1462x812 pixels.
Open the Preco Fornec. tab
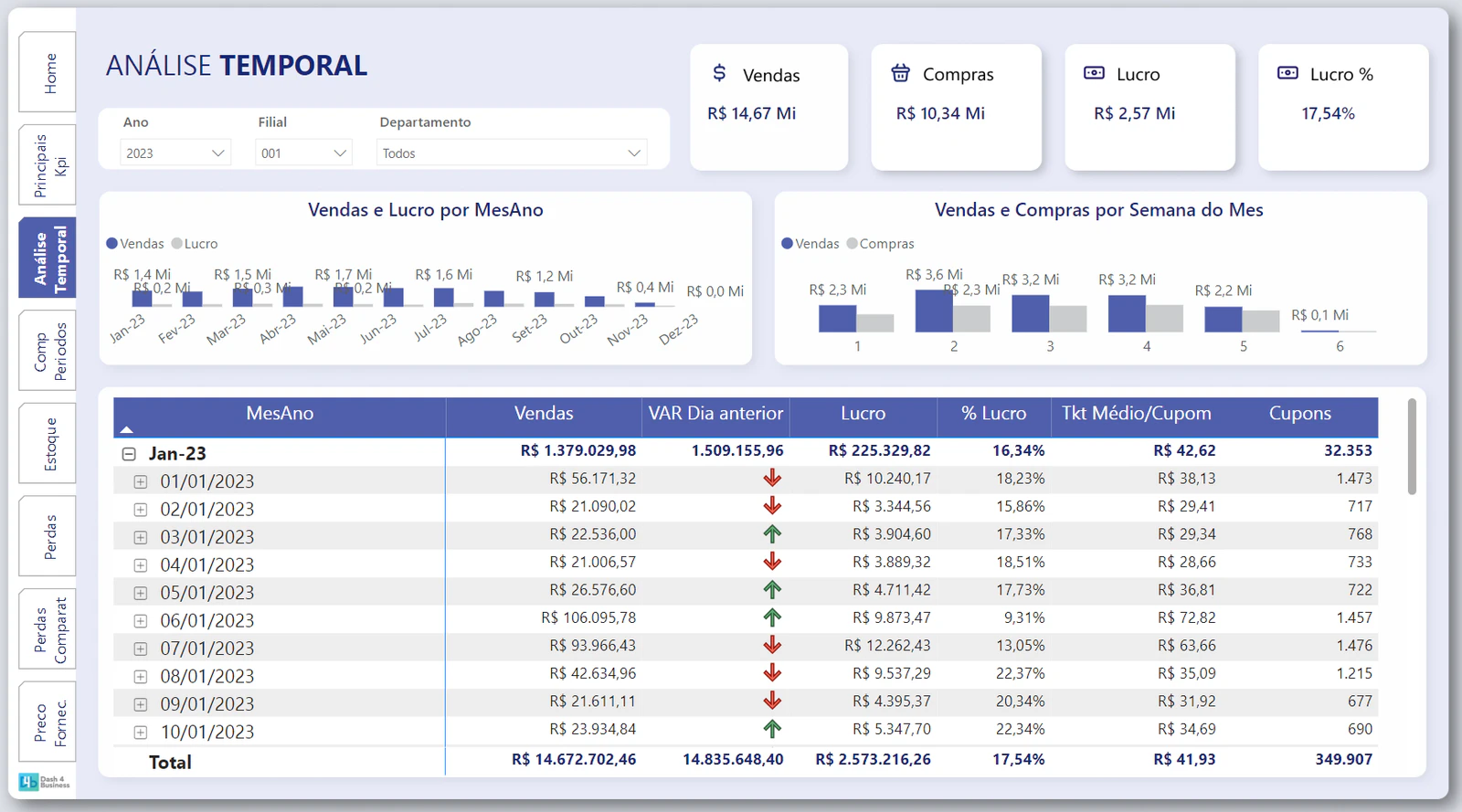48,722
